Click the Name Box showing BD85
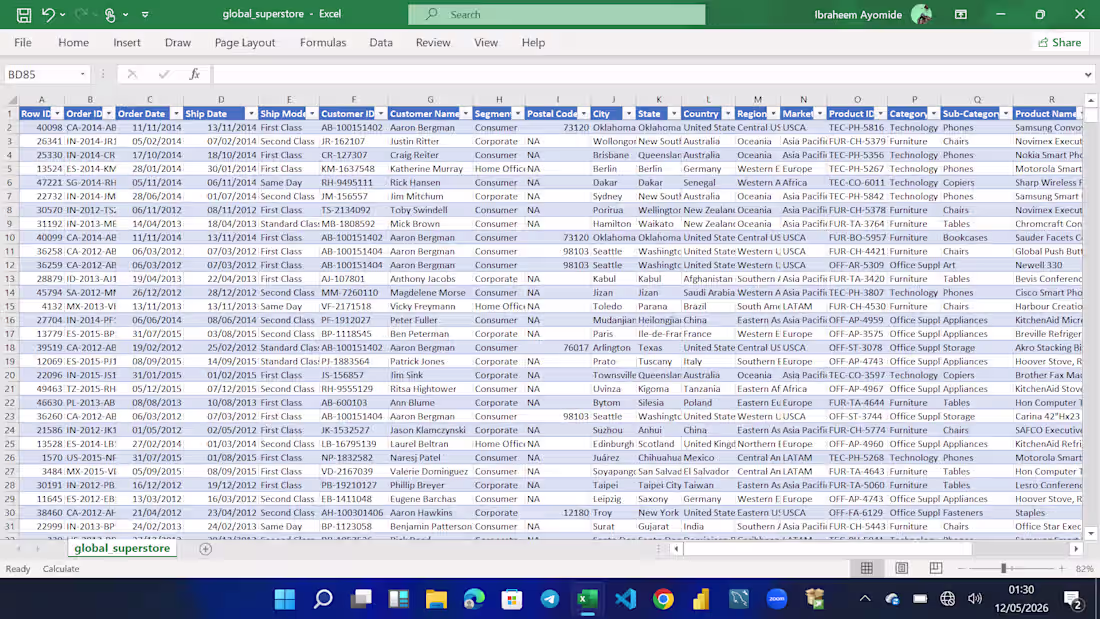Screen dimensions: 1100x619 click(x=41, y=74)
